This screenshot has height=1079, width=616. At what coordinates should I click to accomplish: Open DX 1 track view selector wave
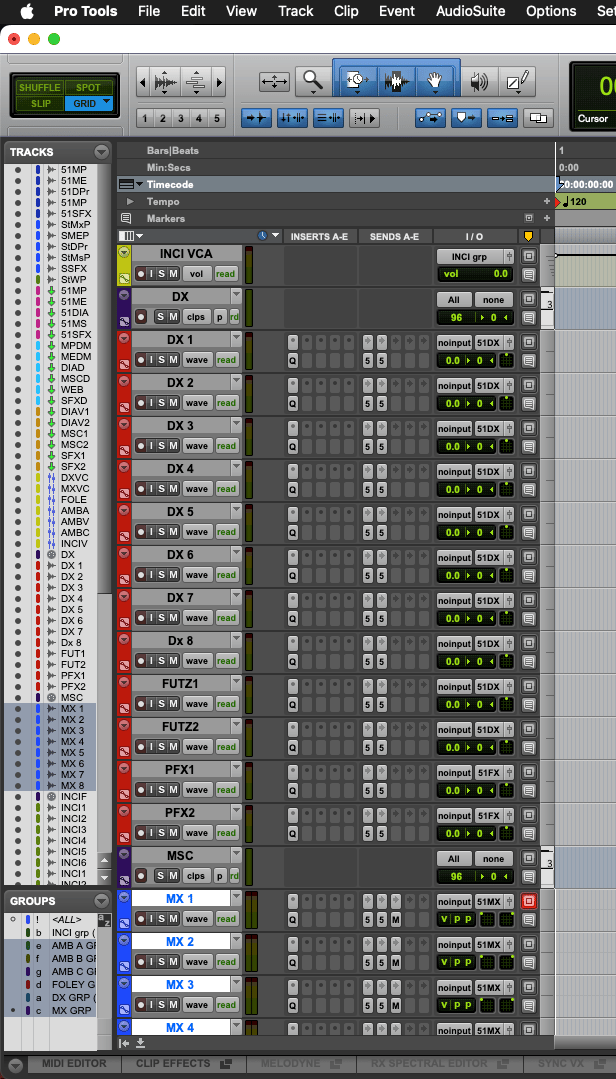196,360
